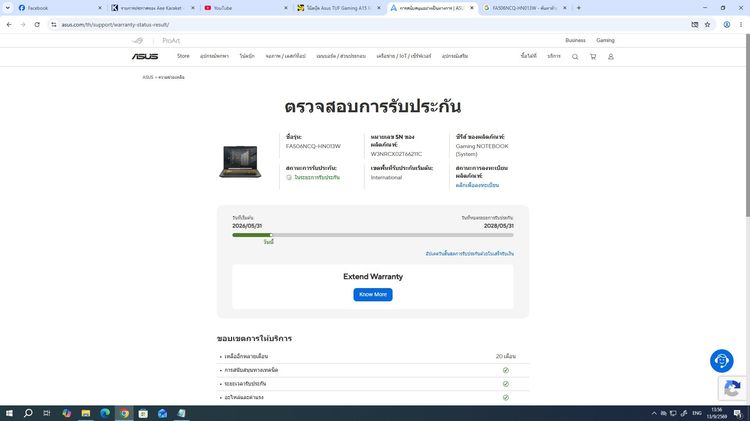Click the ASUS breadcrumb link

(x=147, y=77)
